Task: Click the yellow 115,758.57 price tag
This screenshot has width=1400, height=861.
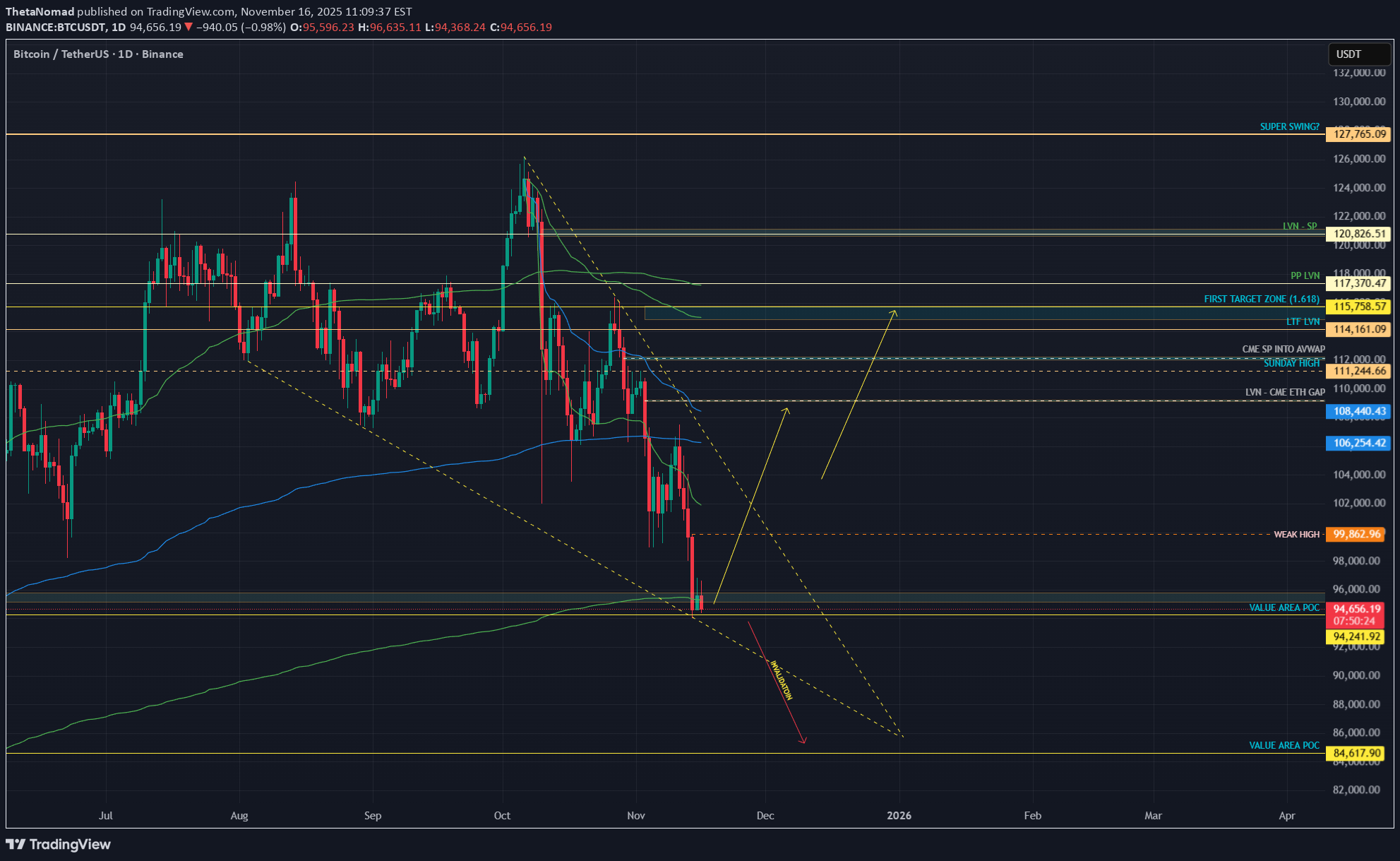Action: pyautogui.click(x=1359, y=307)
